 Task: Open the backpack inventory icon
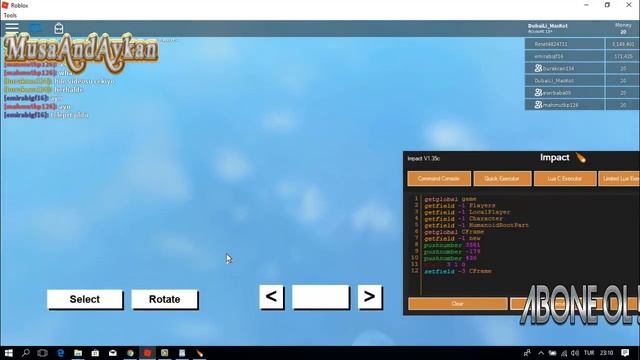tap(59, 28)
